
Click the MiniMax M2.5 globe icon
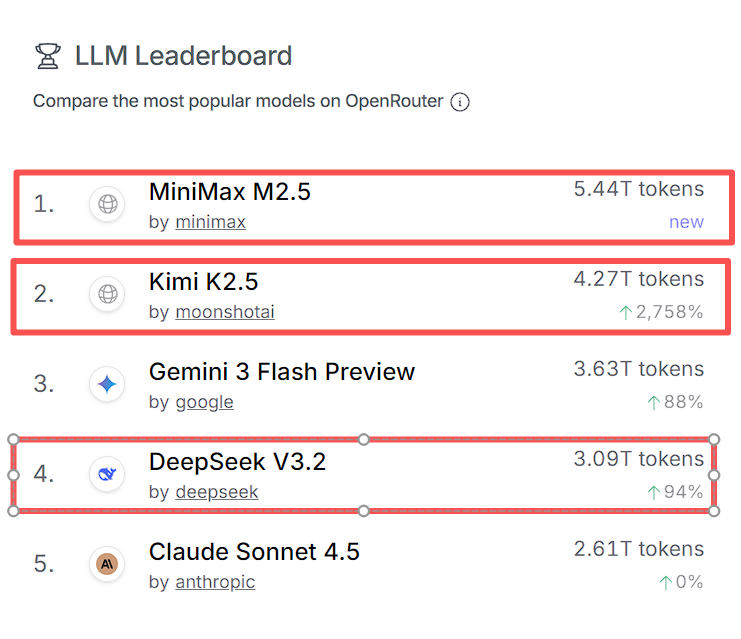tap(107, 204)
